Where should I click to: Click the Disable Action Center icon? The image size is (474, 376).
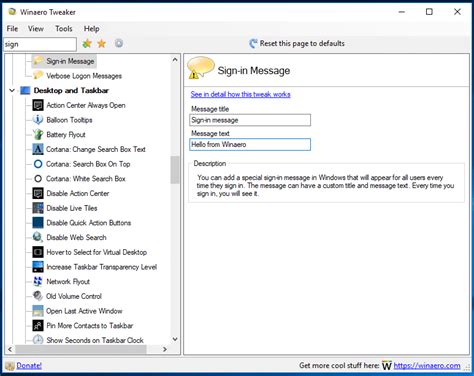click(38, 193)
